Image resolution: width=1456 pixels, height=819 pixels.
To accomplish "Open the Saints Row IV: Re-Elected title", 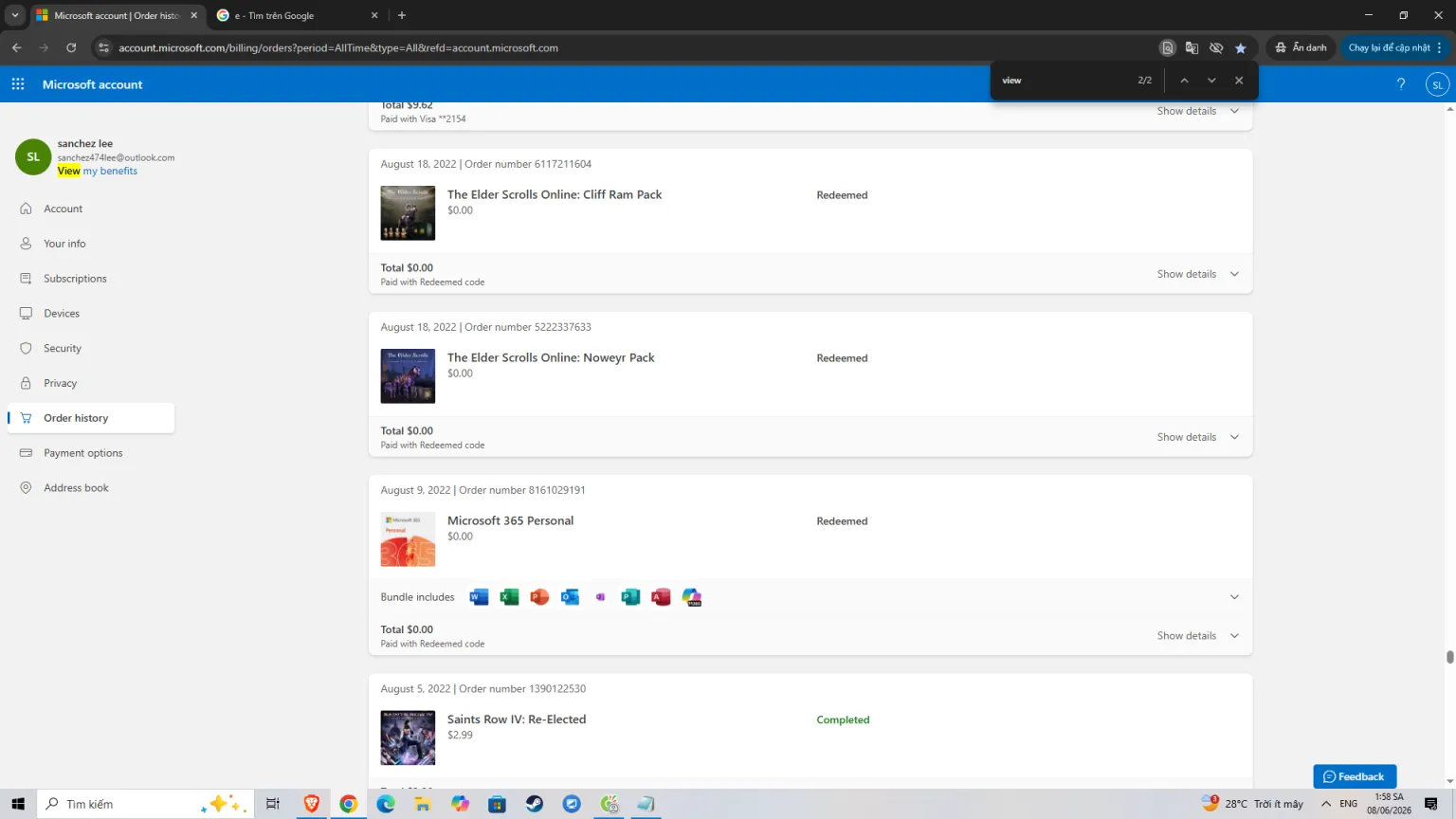I will pos(517,719).
